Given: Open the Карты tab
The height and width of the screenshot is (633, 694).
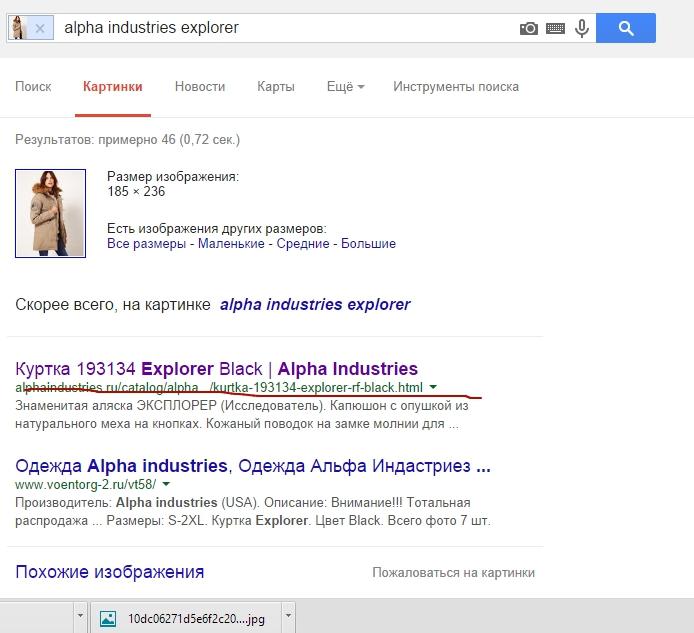Looking at the screenshot, I should [276, 86].
